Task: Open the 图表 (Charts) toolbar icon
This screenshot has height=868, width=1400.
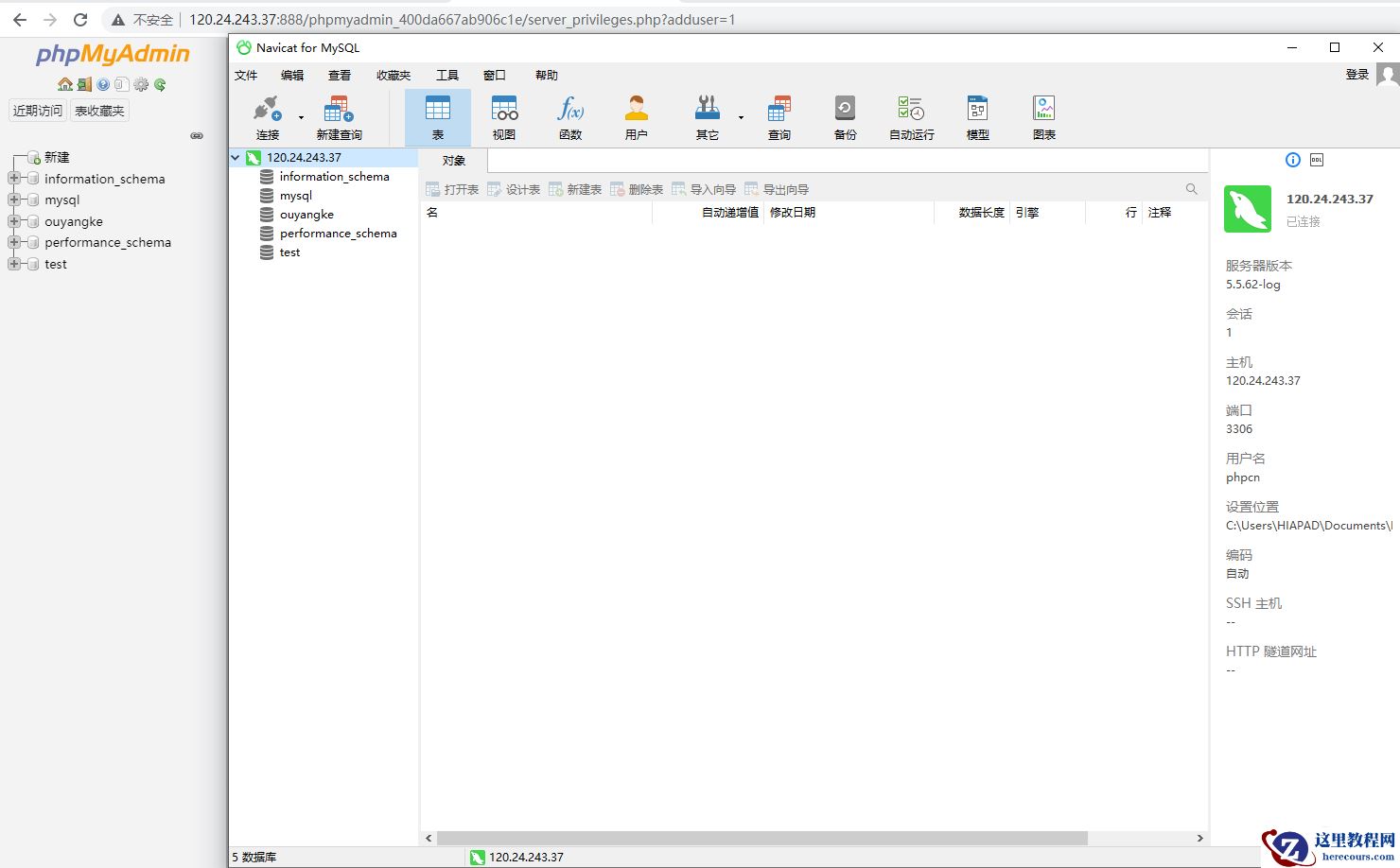Action: [1044, 117]
